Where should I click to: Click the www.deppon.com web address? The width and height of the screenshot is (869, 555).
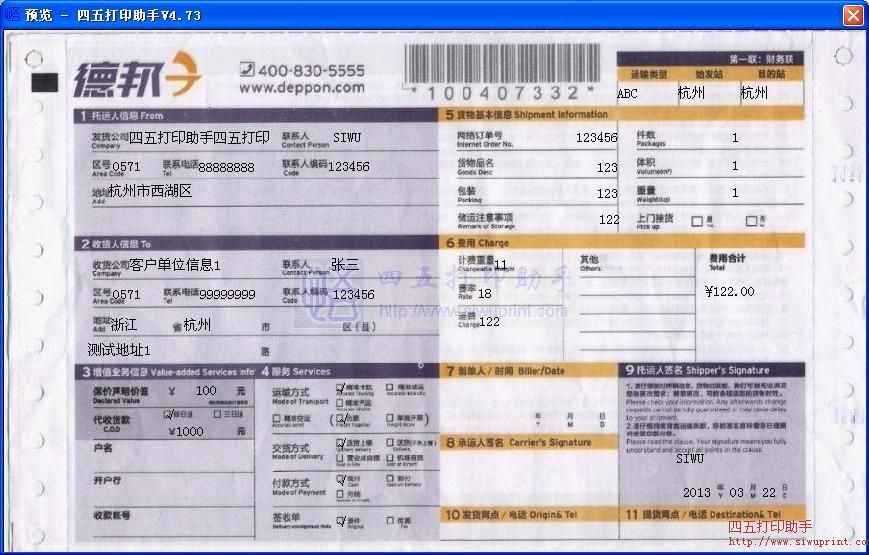tap(302, 88)
